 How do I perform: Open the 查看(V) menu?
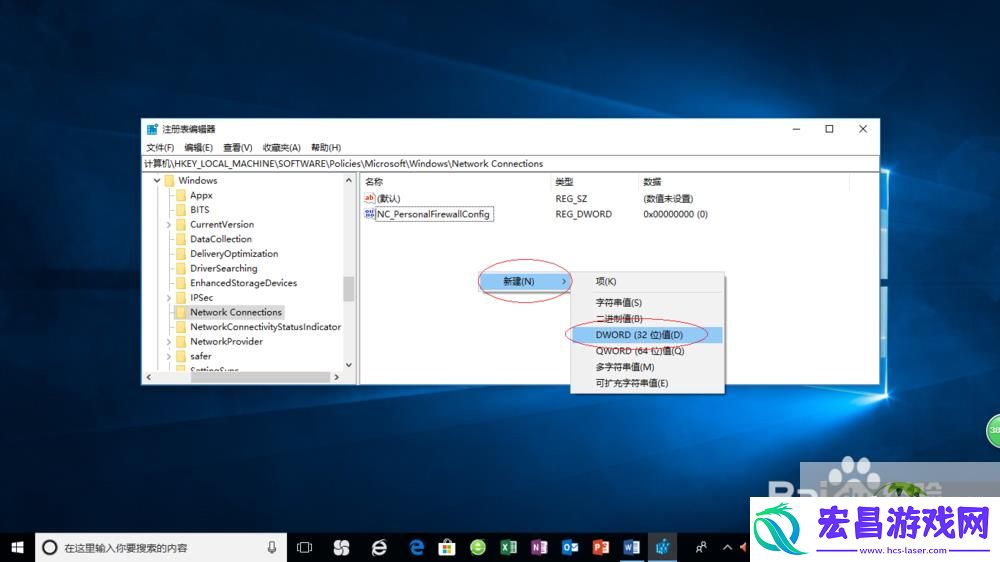click(237, 147)
